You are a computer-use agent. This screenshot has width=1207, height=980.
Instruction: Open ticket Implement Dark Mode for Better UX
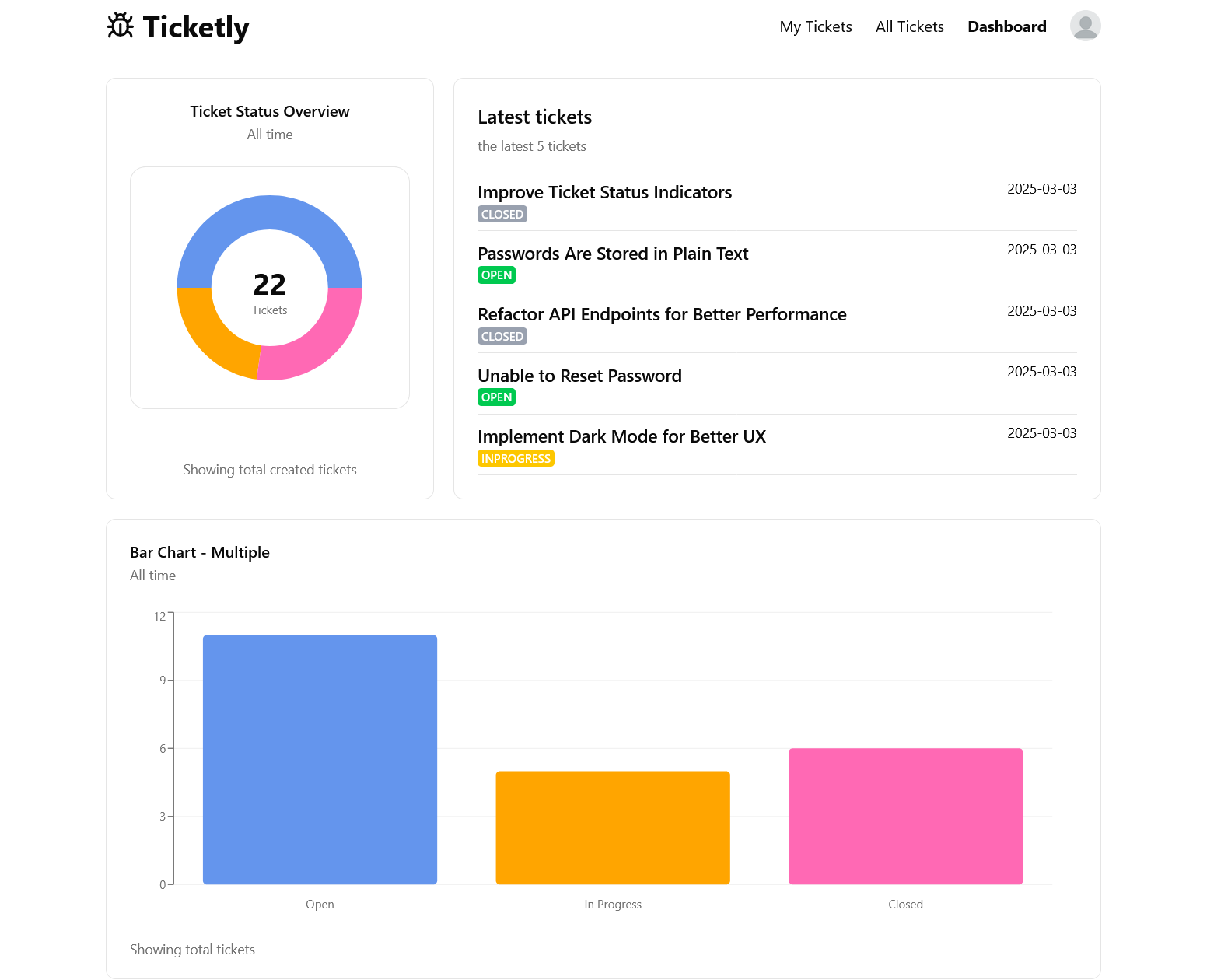[x=621, y=436]
